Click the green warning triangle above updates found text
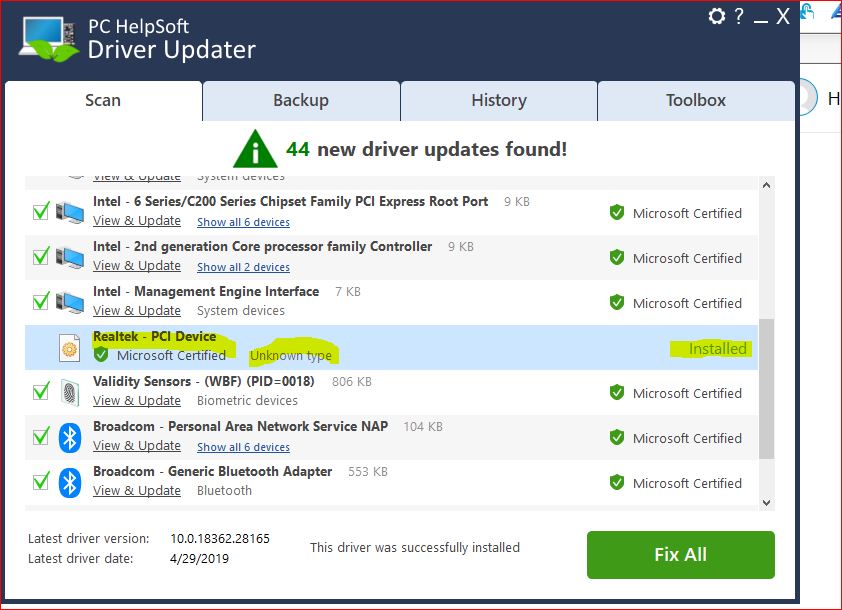The image size is (842, 610). tap(255, 148)
